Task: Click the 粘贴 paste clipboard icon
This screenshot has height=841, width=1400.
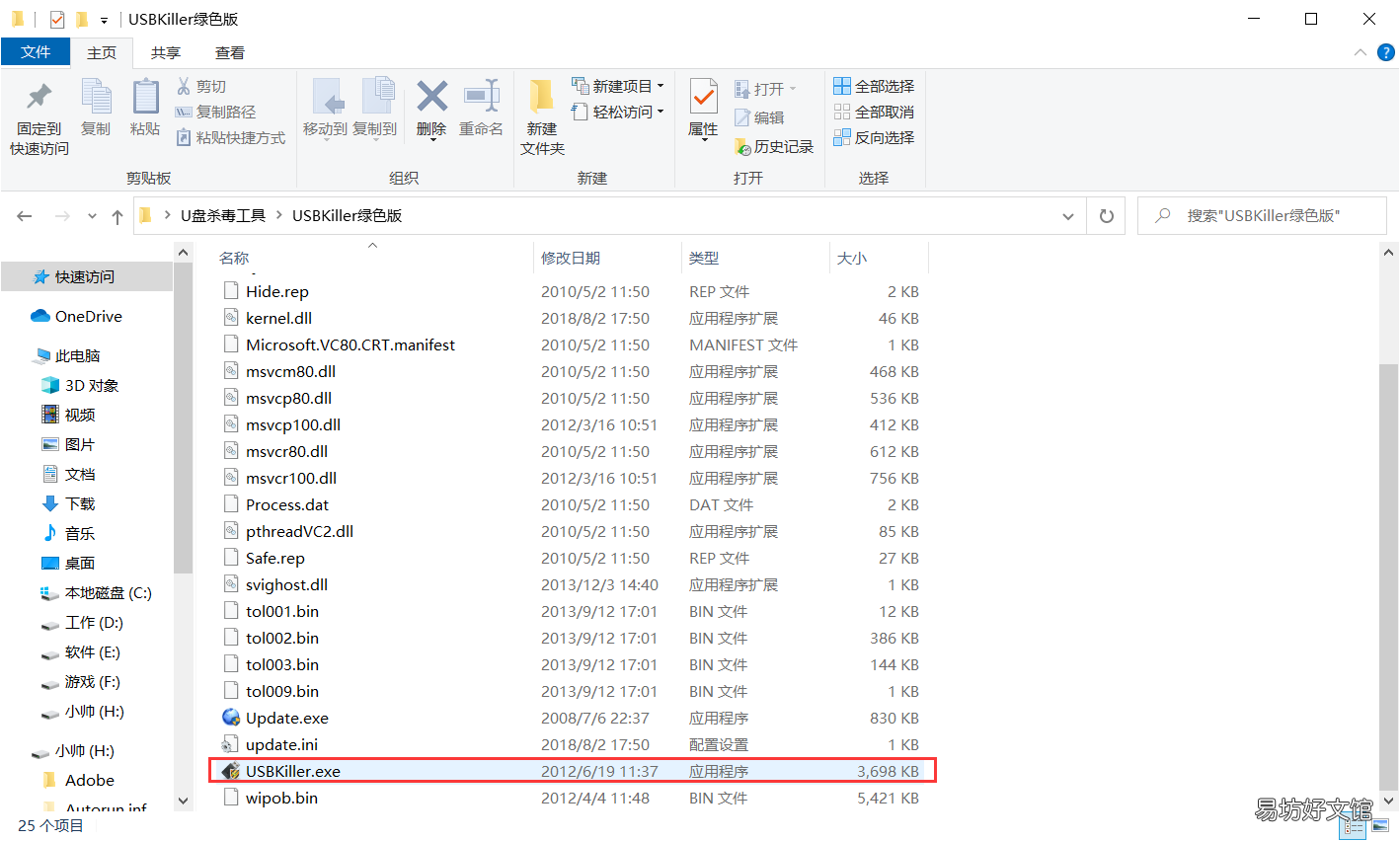Action: [x=145, y=97]
